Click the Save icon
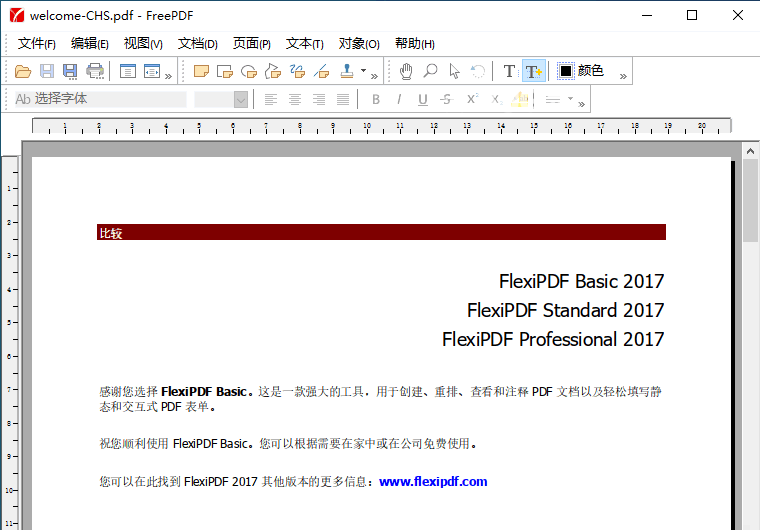Screen dimensions: 760x530 click(x=47, y=71)
